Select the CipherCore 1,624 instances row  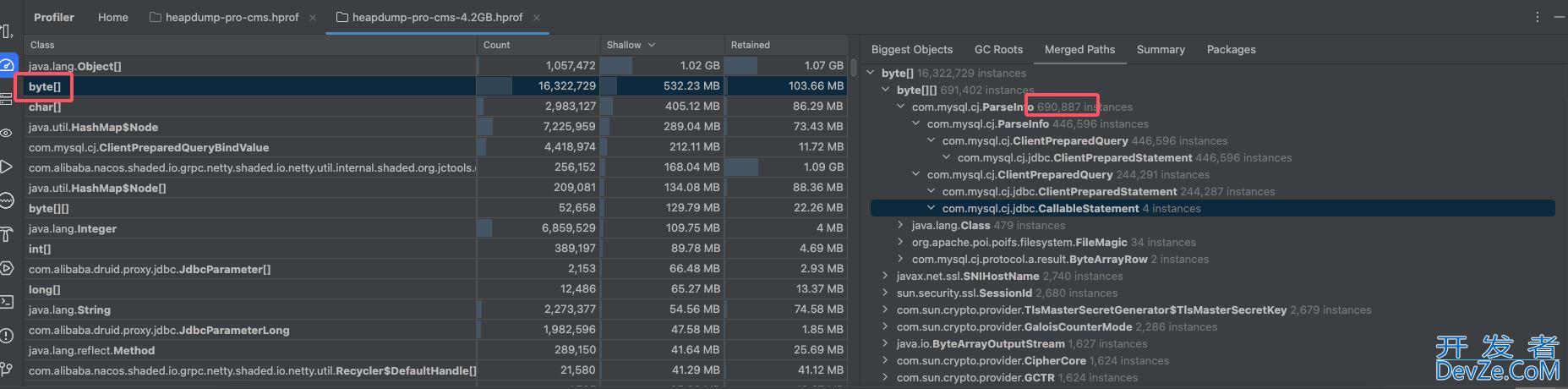click(1212, 360)
